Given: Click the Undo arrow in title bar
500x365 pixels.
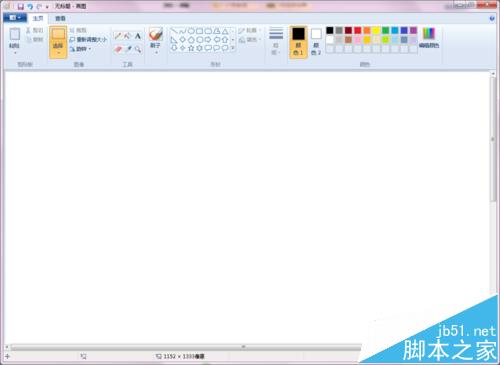Looking at the screenshot, I should pyautogui.click(x=30, y=6).
